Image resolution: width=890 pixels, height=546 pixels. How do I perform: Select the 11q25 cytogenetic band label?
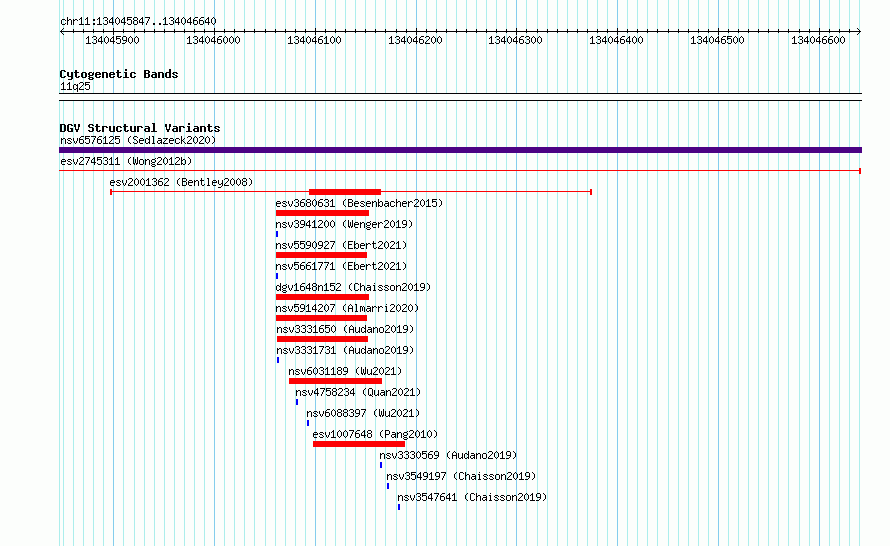(75, 86)
